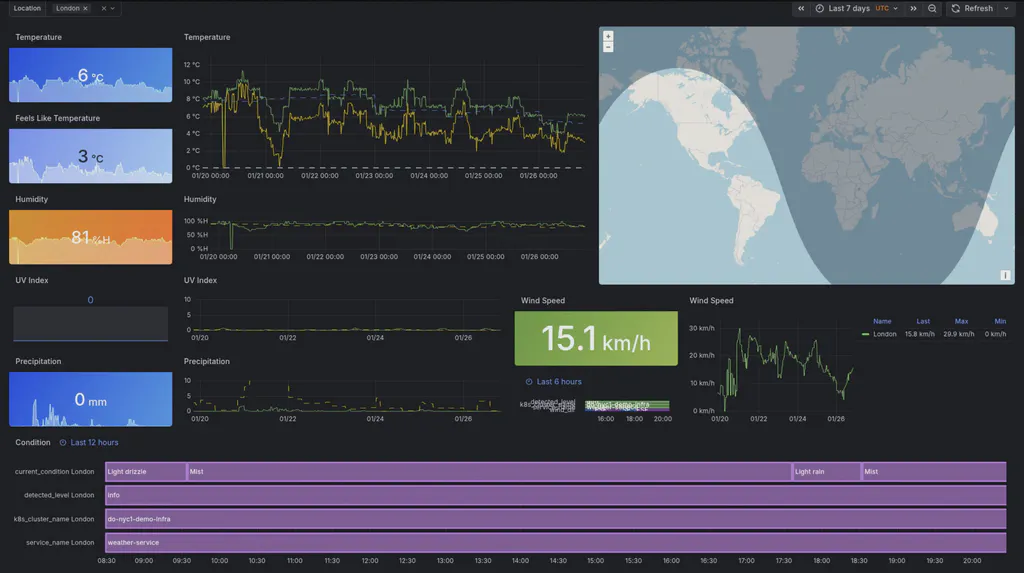This screenshot has width=1024, height=573.
Task: Zoom in on the map
Action: [x=608, y=36]
